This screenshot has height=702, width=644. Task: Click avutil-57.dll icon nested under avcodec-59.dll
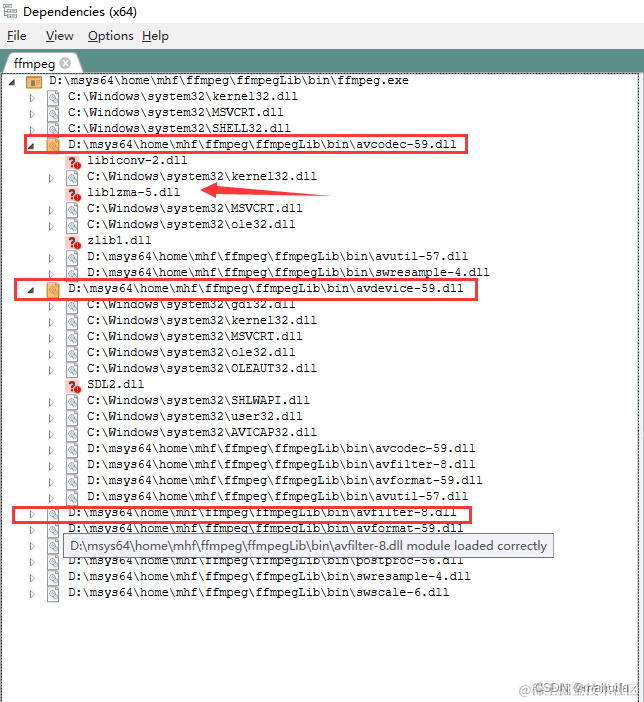point(72,258)
